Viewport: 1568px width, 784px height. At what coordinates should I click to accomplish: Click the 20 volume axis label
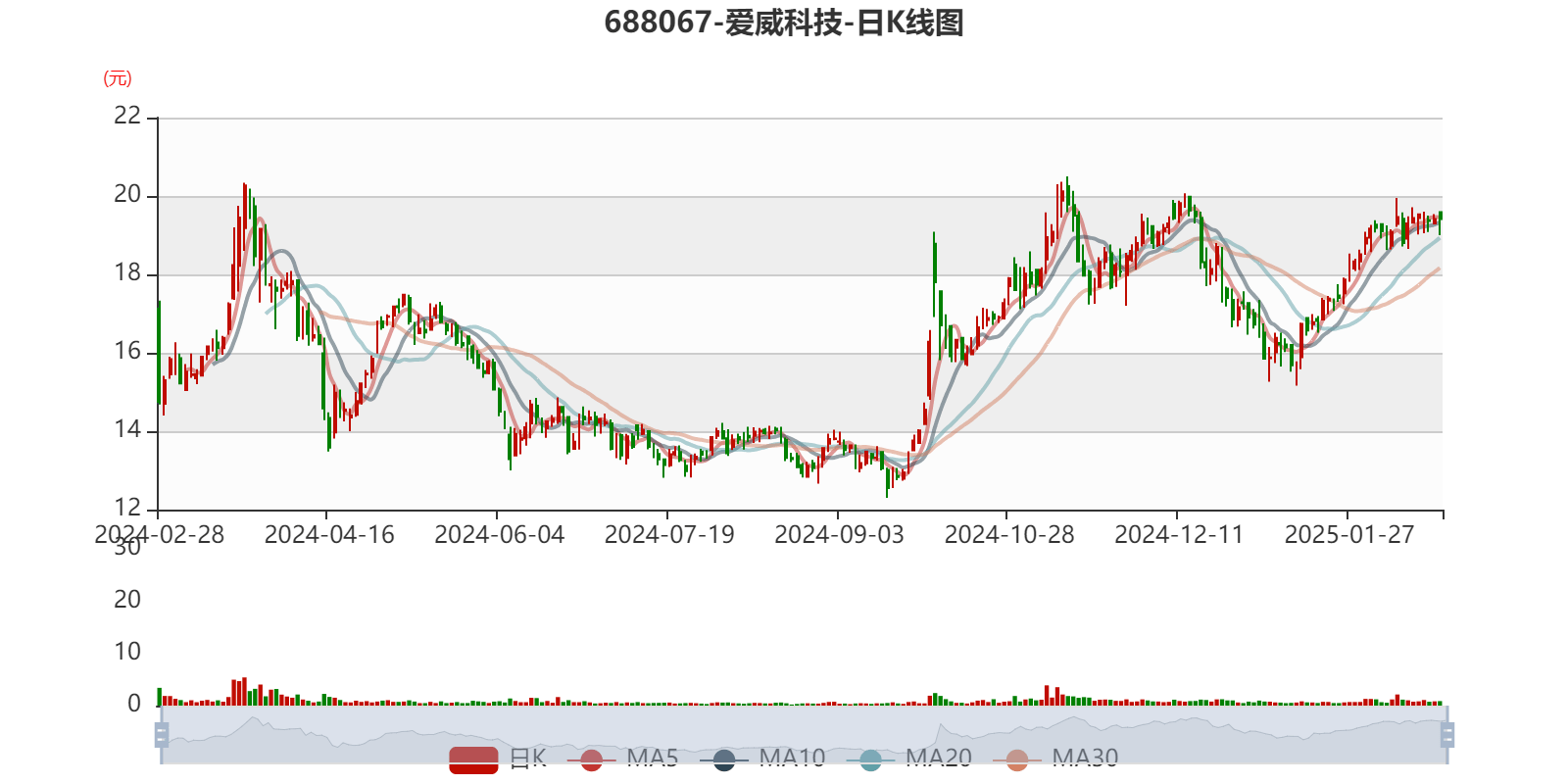(x=127, y=599)
